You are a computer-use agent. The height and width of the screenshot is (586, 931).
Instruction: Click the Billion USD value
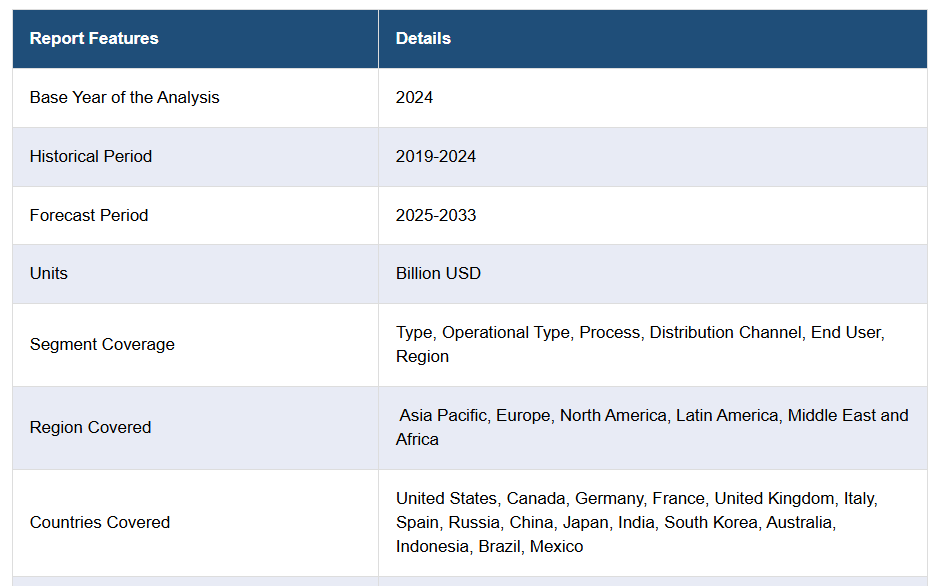click(438, 274)
